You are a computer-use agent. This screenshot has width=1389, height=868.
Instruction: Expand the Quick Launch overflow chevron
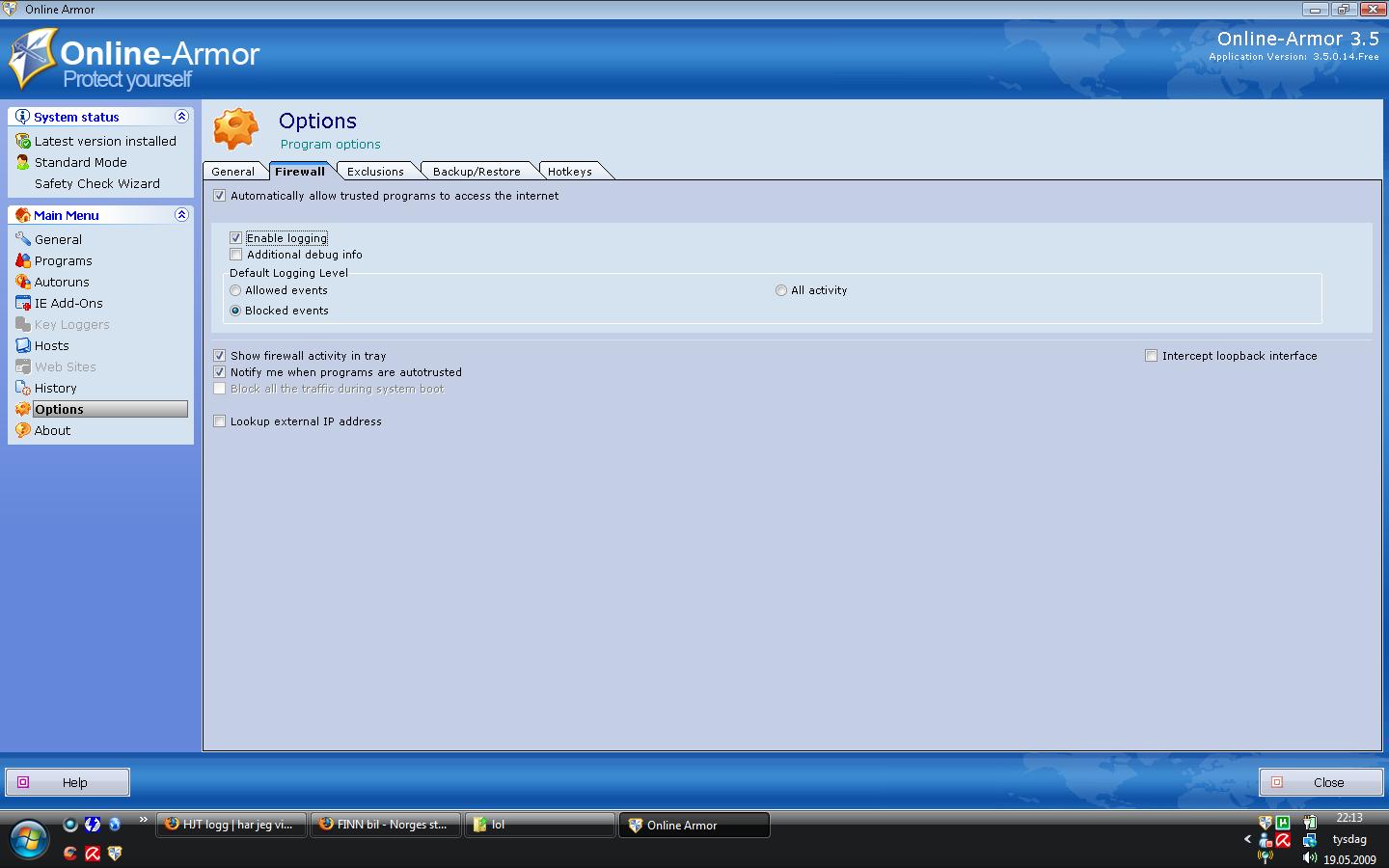pos(144,821)
